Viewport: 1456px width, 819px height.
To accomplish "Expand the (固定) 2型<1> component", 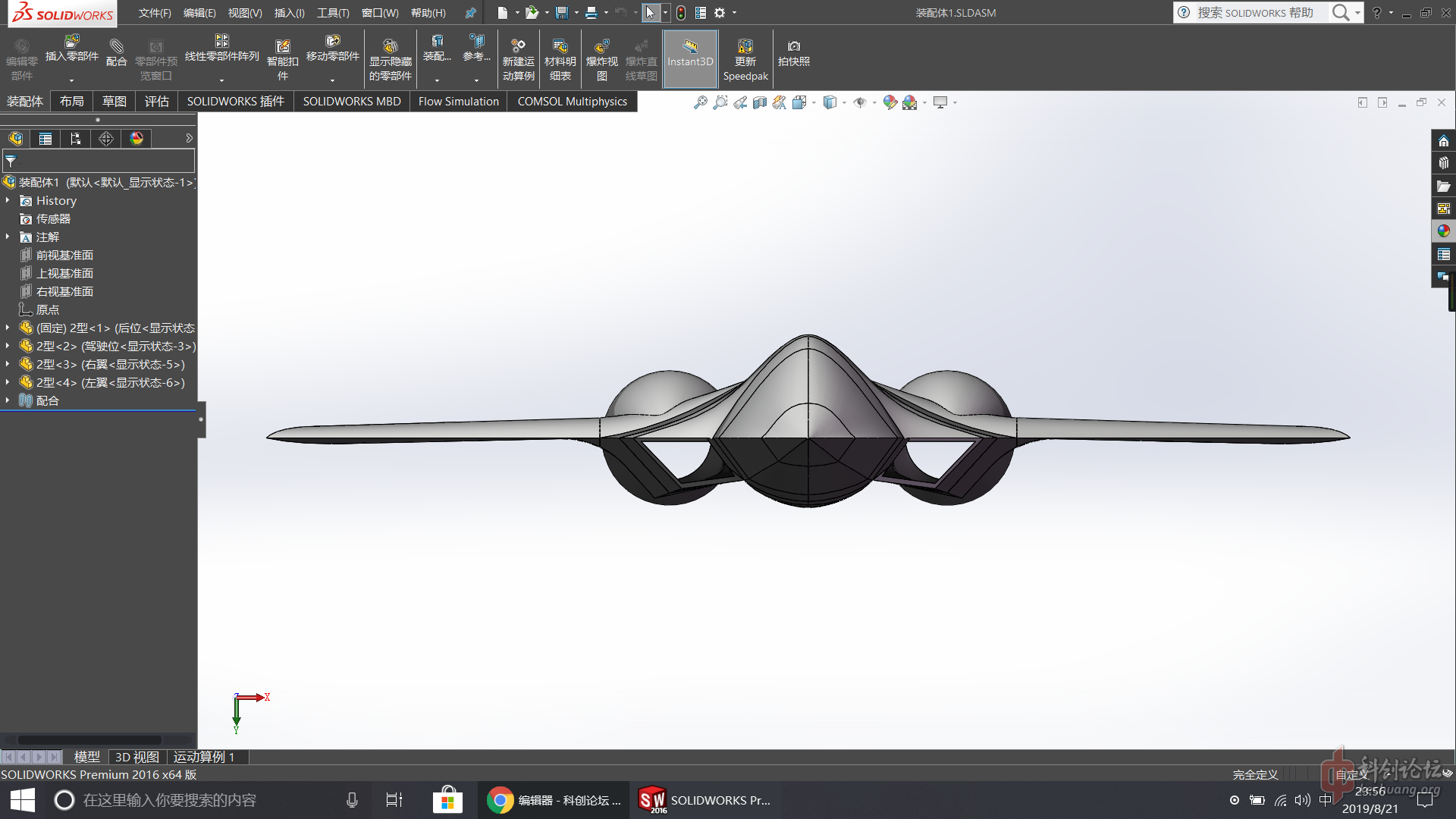I will click(8, 328).
